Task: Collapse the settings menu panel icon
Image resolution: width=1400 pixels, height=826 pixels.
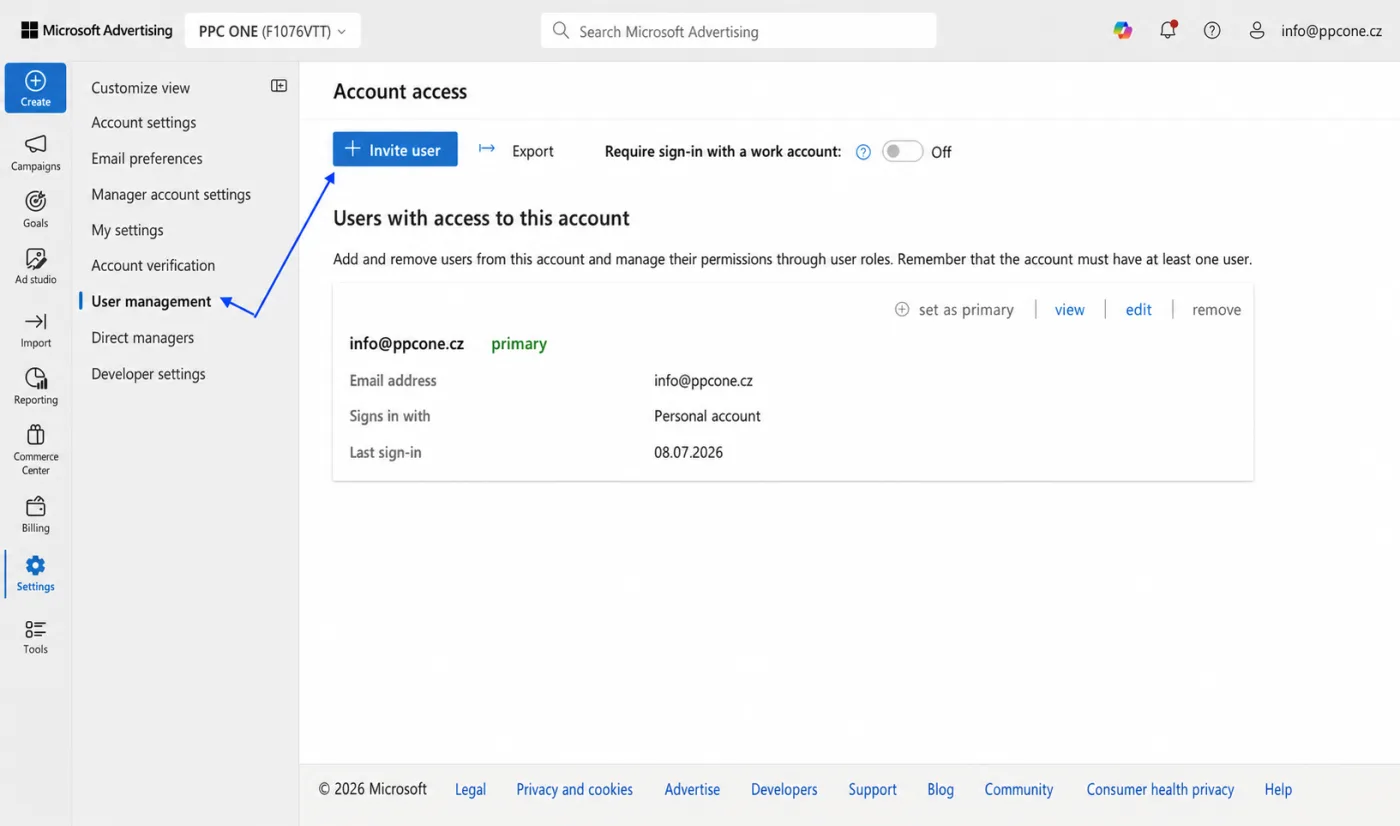Action: click(279, 86)
